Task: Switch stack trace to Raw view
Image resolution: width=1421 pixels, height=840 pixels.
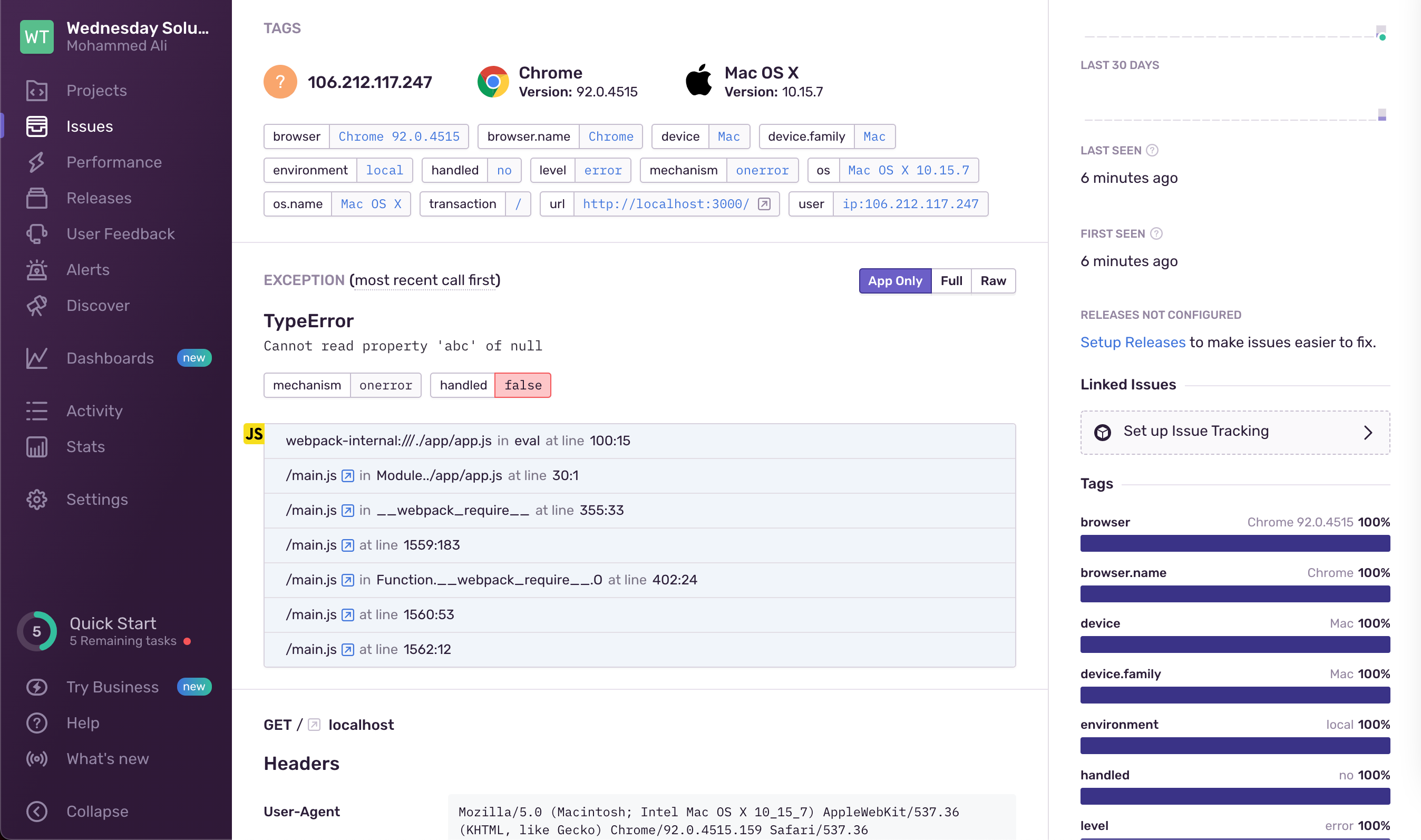Action: tap(993, 281)
